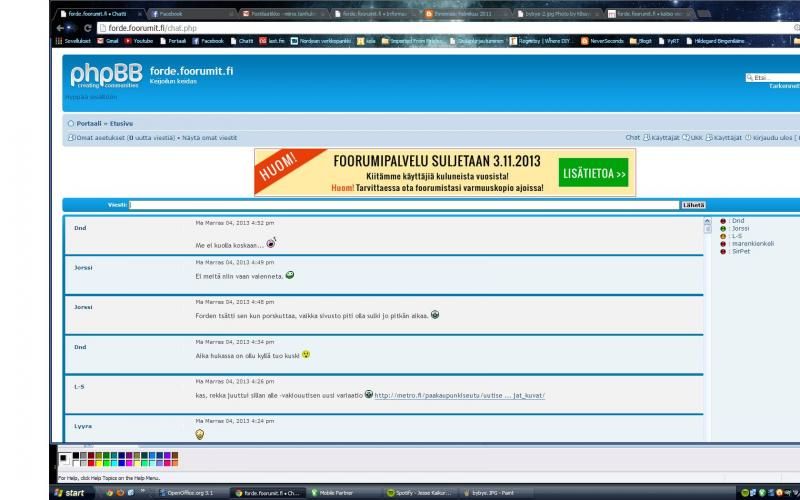The height and width of the screenshot is (500, 800).
Task: Click username marenkienkeli in online list
Action: (x=753, y=244)
